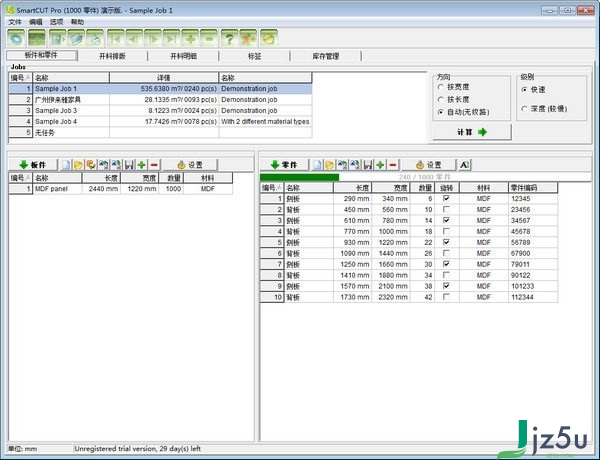Add a panel row with green plus
Viewport: 600px width, 460px height.
[x=142, y=165]
